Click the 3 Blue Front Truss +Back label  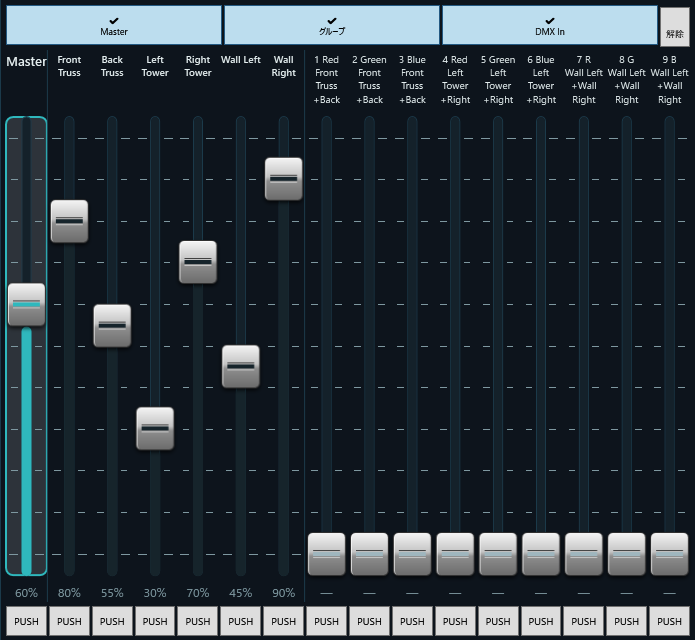pos(412,79)
